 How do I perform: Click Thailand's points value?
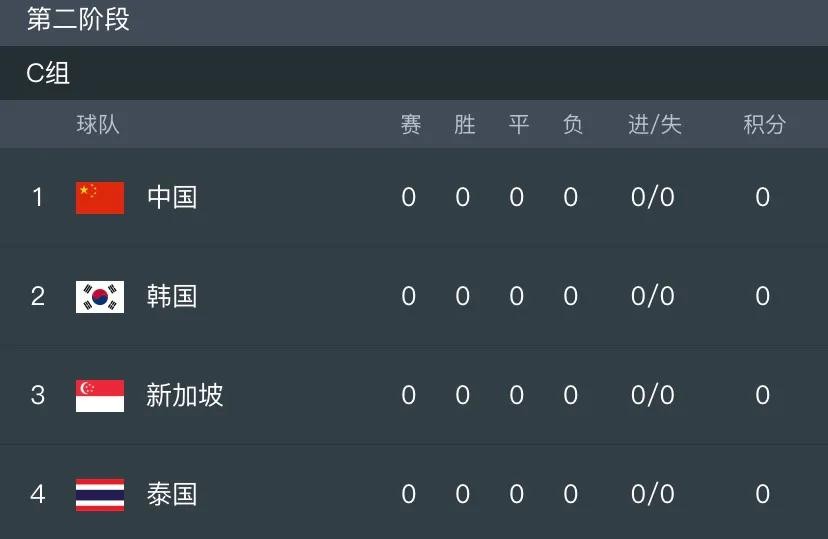[x=763, y=494]
